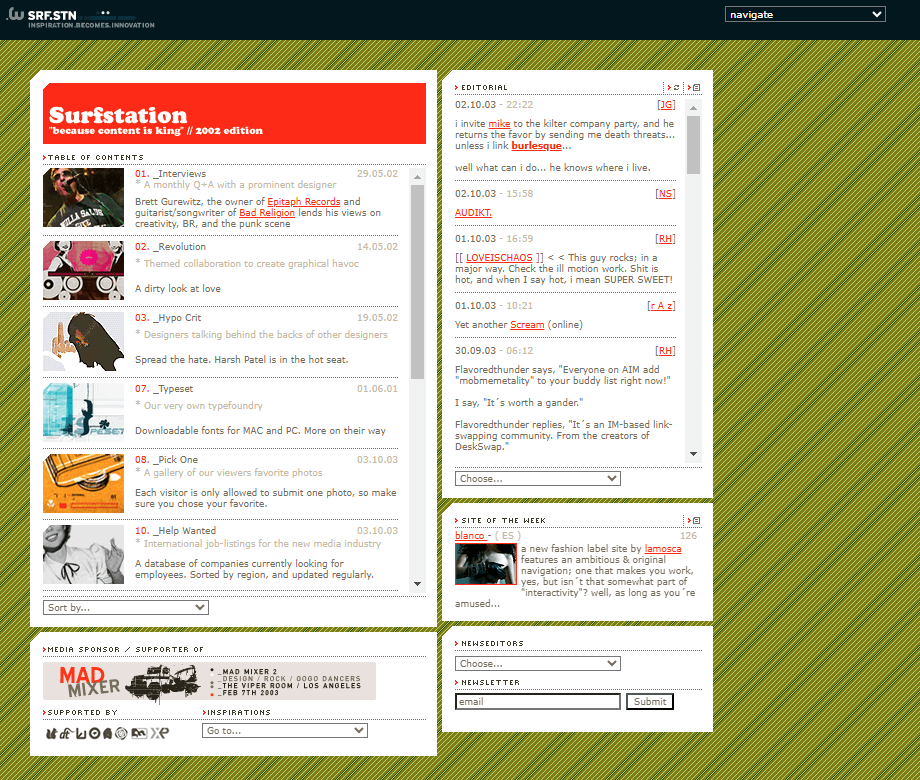Click the '126' count in Site of the Week
This screenshot has height=780, width=920.
pyautogui.click(x=688, y=535)
